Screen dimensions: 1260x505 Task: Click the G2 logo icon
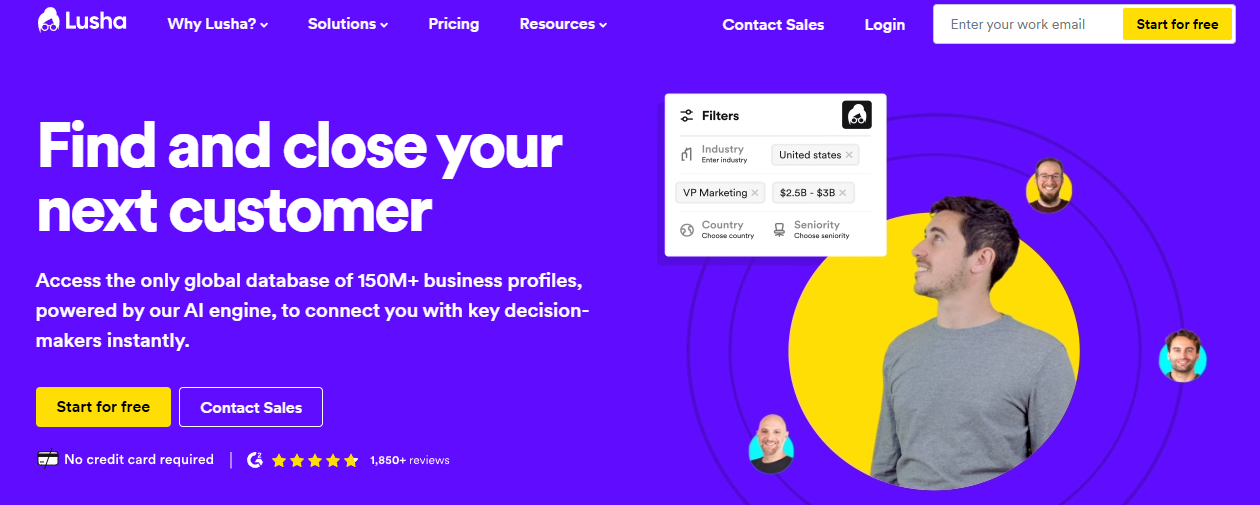click(x=255, y=460)
